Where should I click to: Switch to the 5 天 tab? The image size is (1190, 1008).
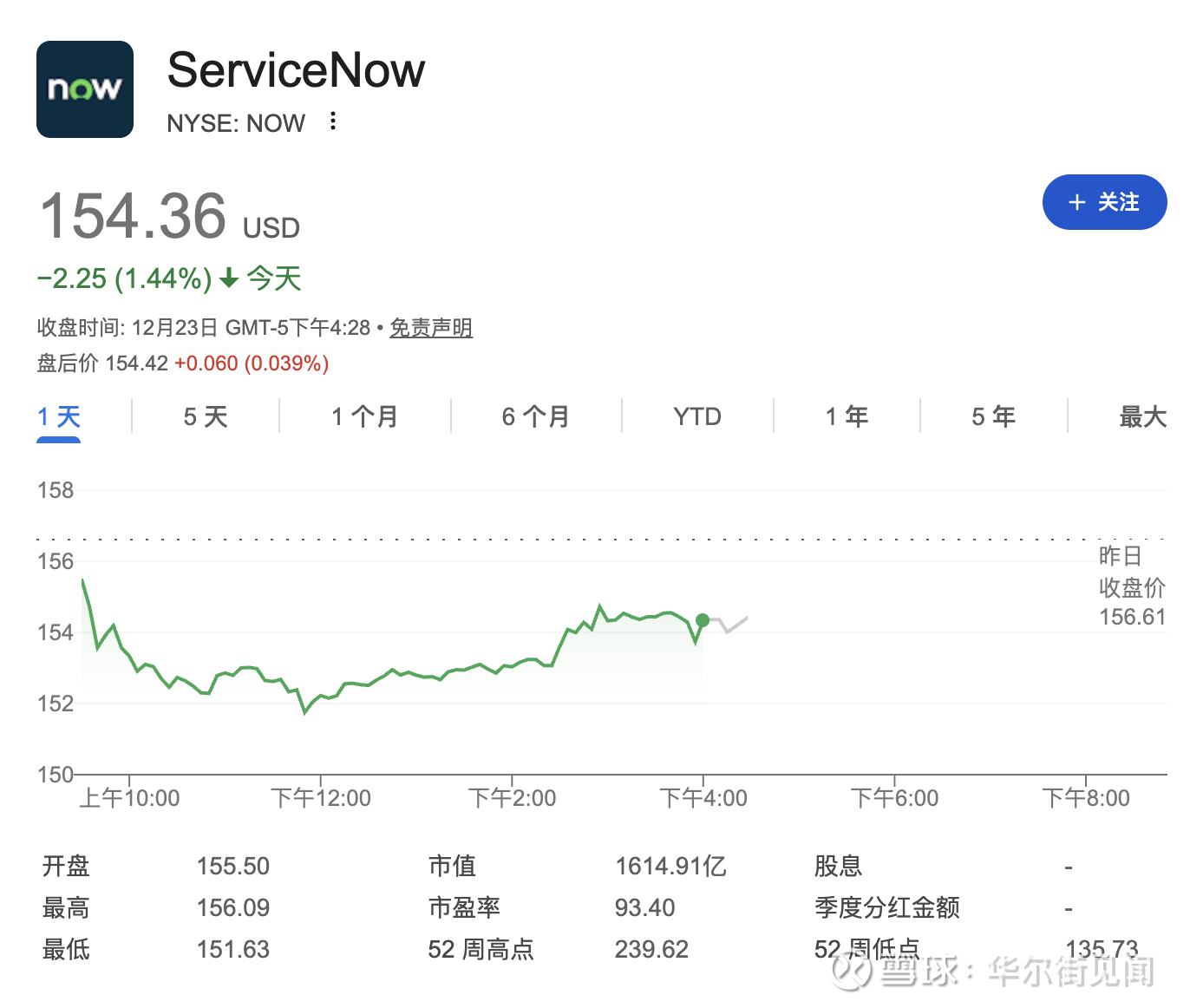(206, 417)
